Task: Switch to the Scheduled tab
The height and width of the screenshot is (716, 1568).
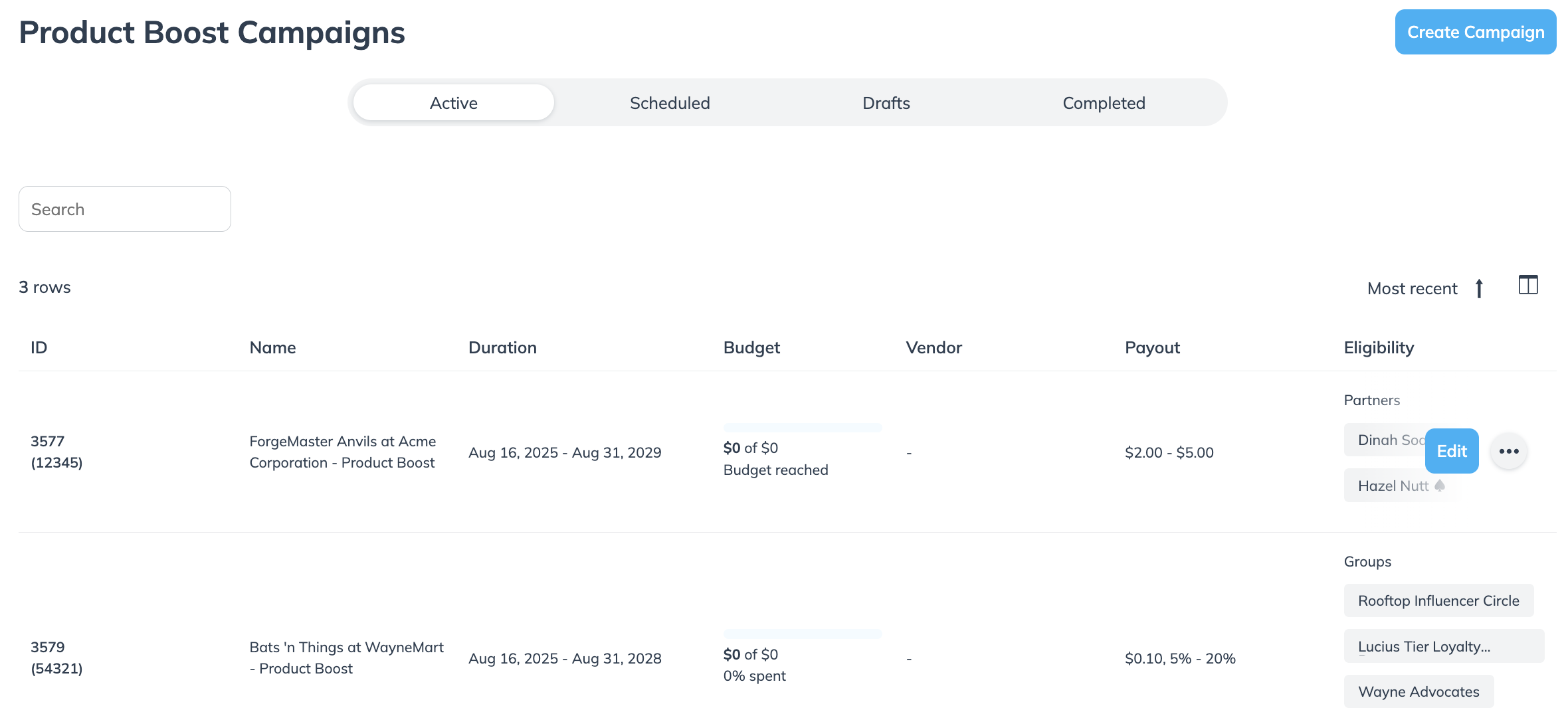Action: pyautogui.click(x=670, y=103)
